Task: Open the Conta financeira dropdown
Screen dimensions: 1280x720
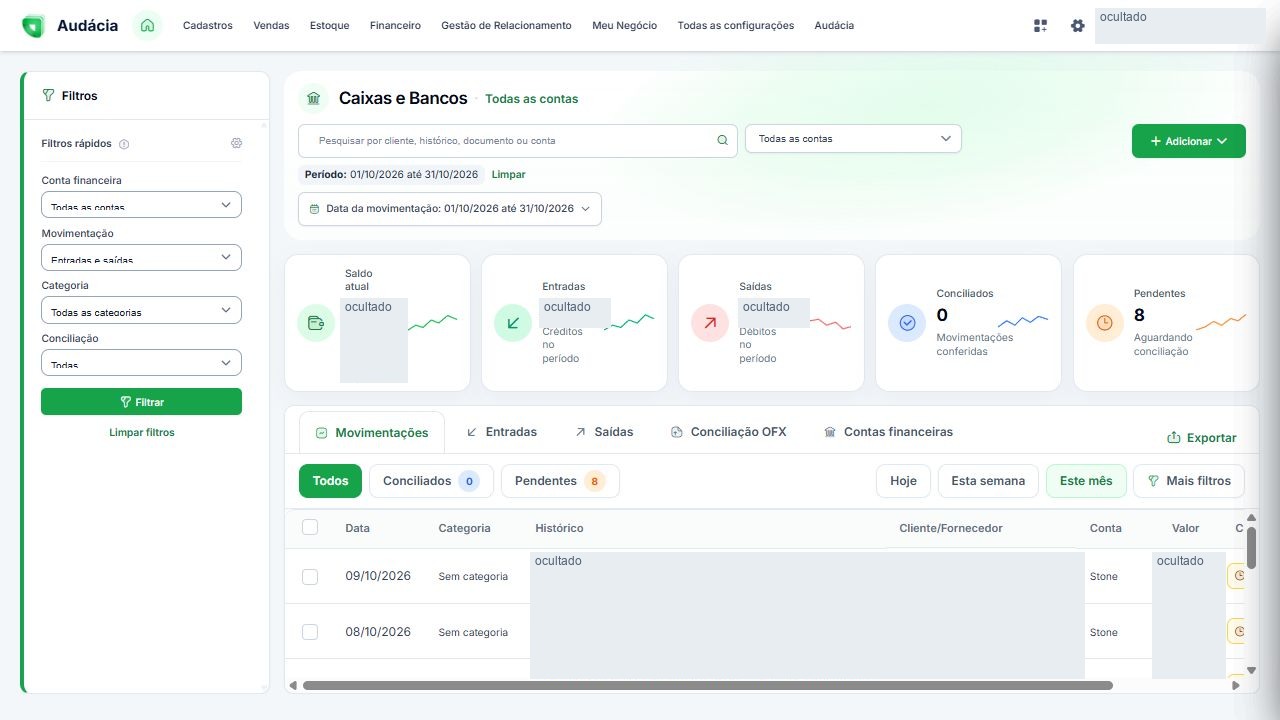Action: pyautogui.click(x=141, y=205)
